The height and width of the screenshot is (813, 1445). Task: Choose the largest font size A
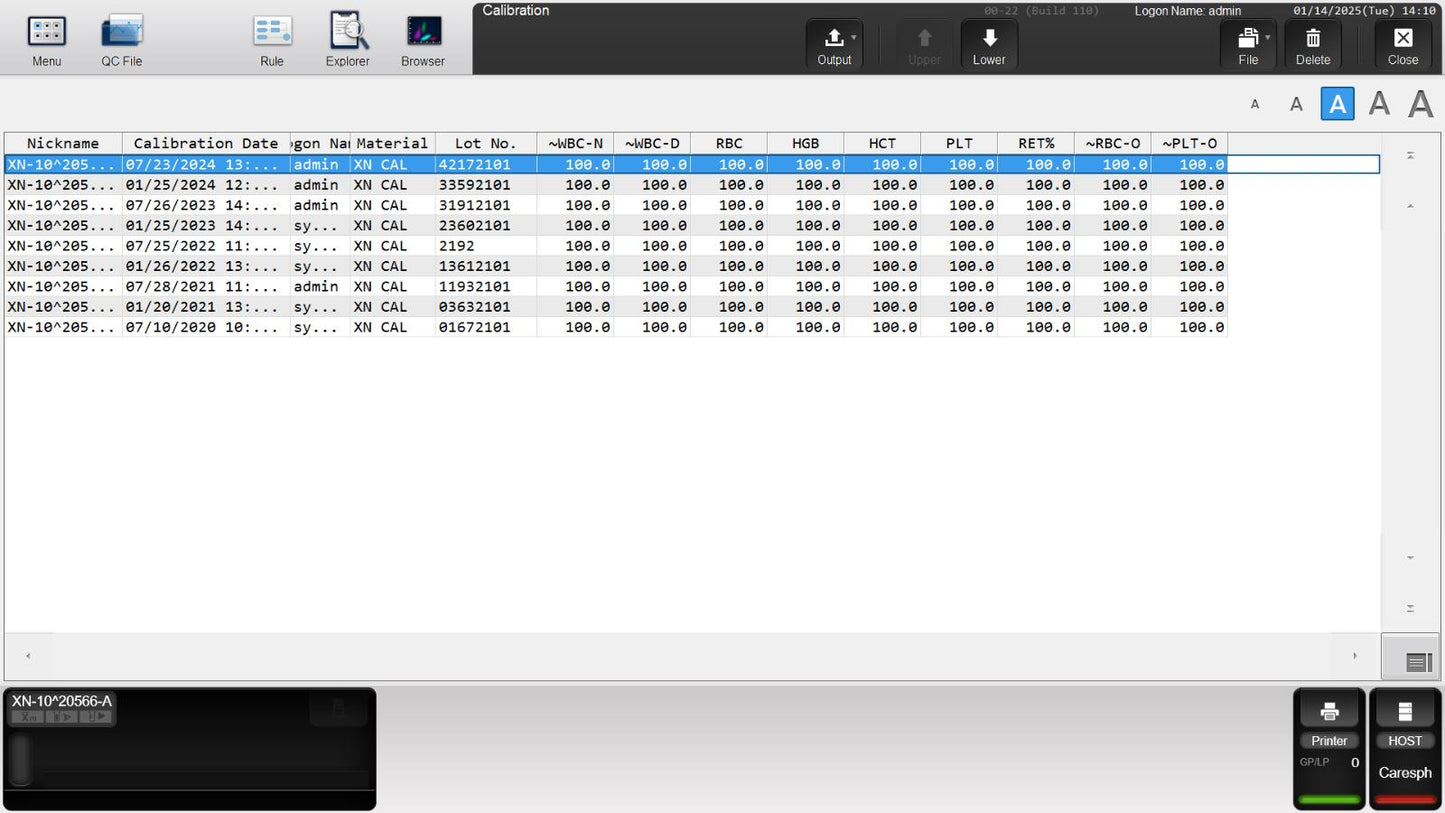click(x=1421, y=103)
